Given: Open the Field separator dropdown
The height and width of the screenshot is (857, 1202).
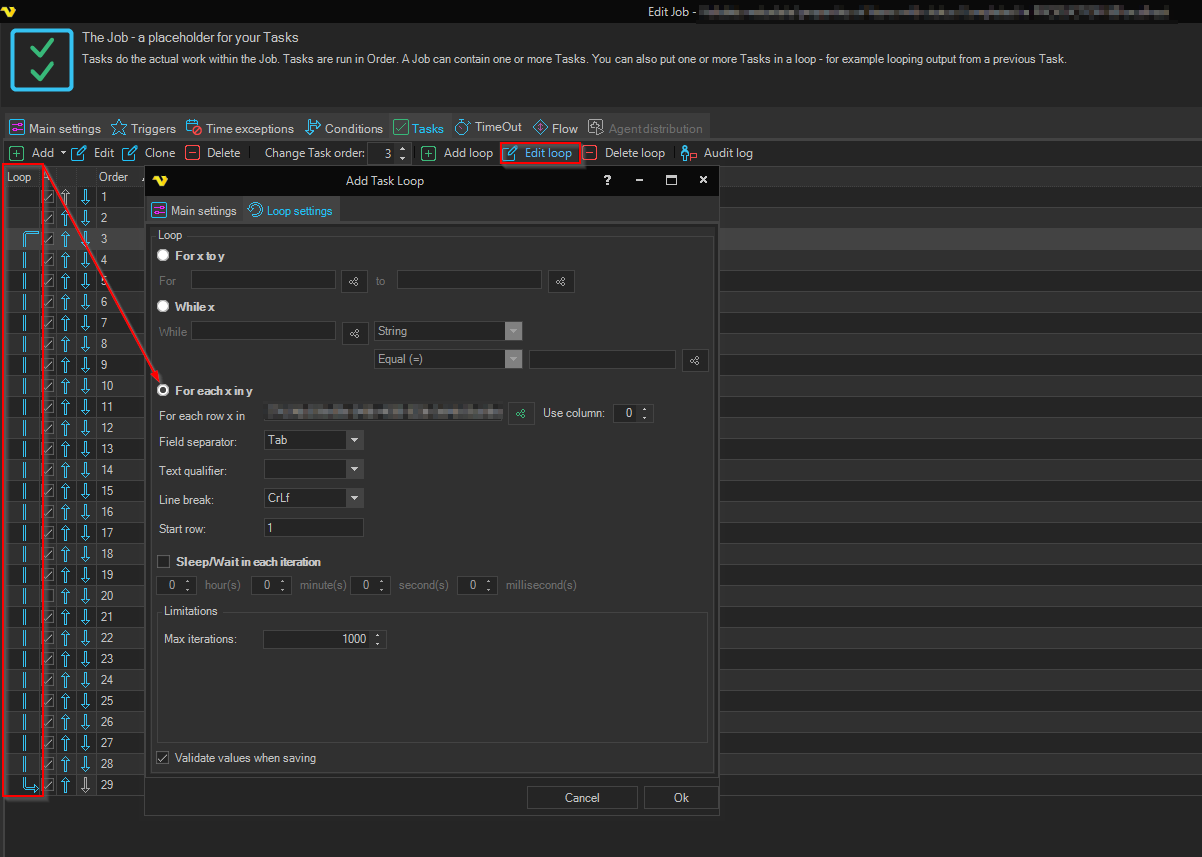Looking at the screenshot, I should point(354,440).
